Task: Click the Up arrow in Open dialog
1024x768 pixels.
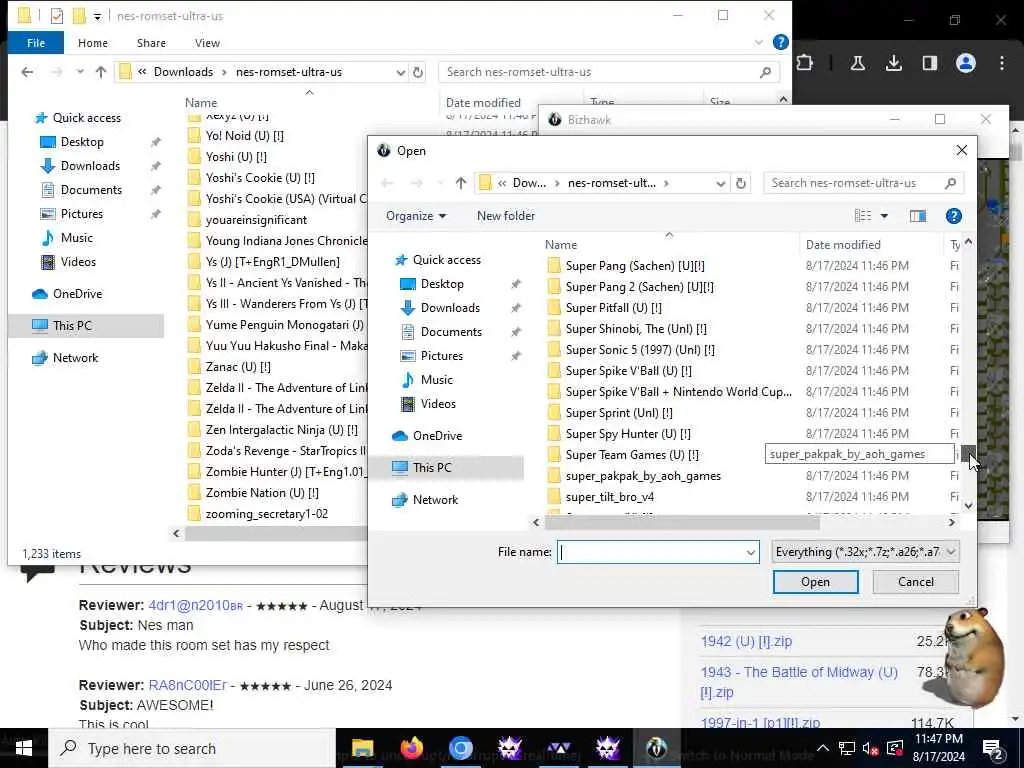Action: point(461,183)
